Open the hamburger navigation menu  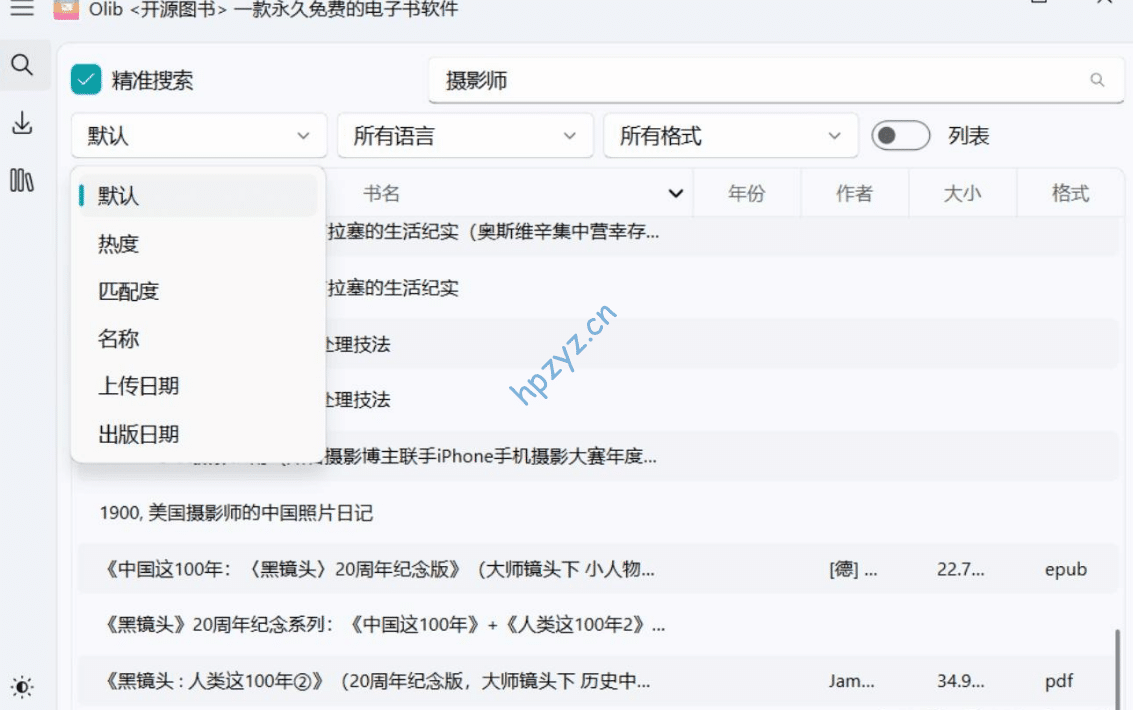click(x=21, y=9)
